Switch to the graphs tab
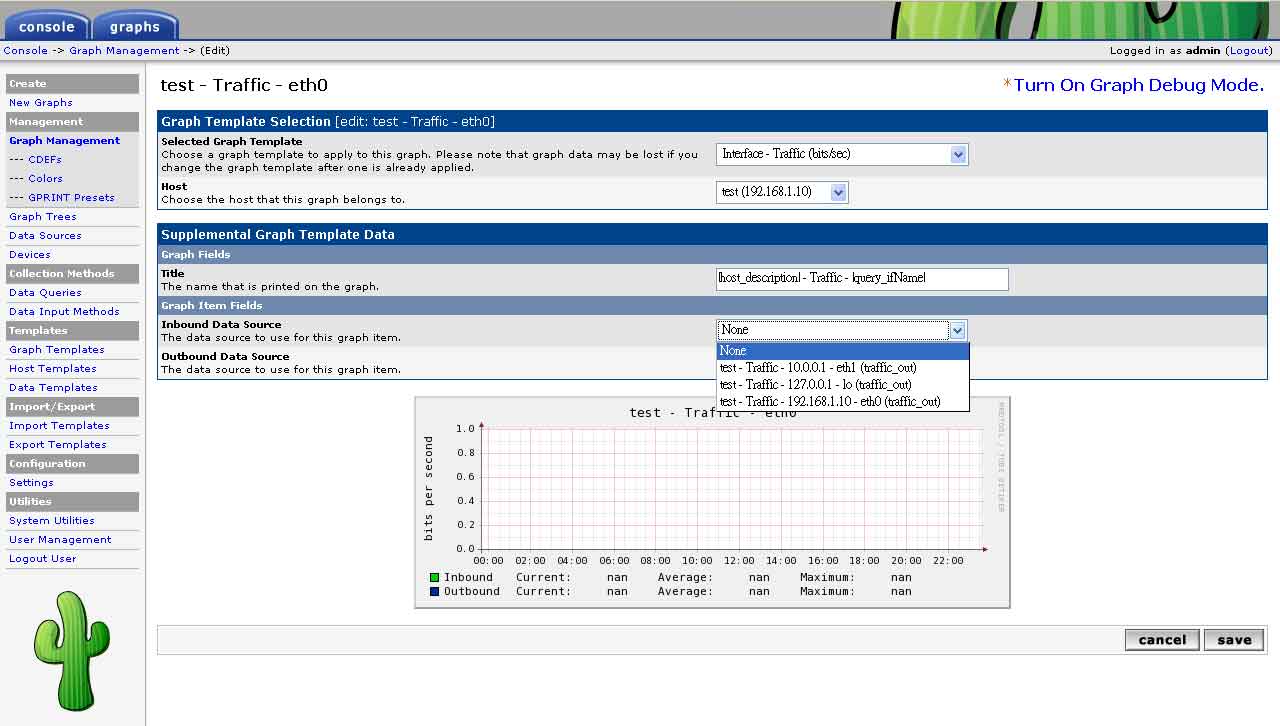This screenshot has width=1280, height=726. pyautogui.click(x=135, y=26)
